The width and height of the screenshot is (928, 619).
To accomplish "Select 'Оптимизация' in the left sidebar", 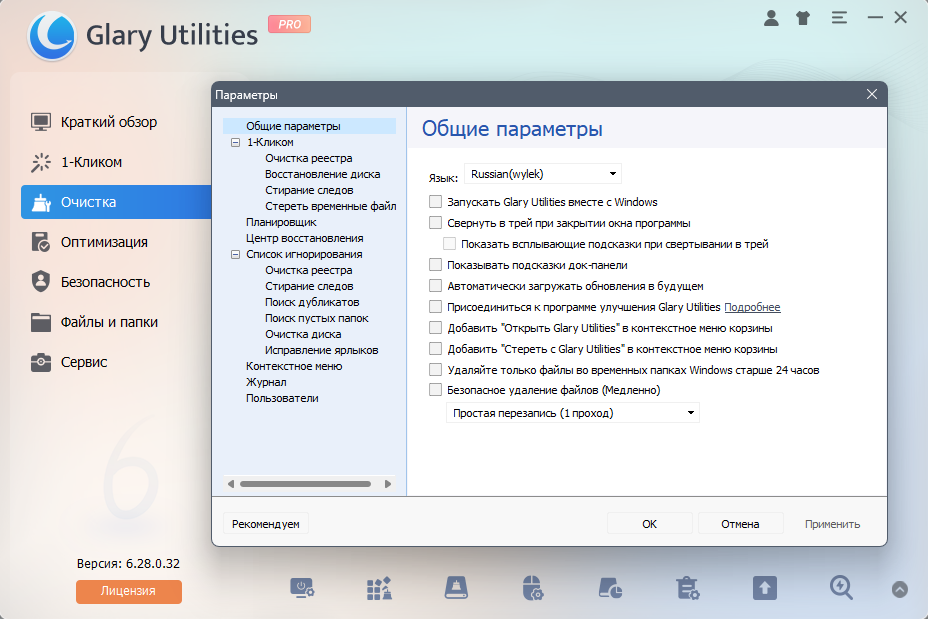I will [x=104, y=242].
